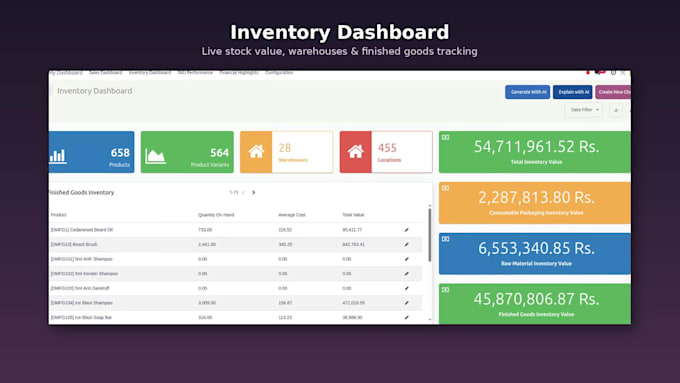Screen dimensions: 680x383
Task: Sort by the Product column header
Action: tap(59, 215)
